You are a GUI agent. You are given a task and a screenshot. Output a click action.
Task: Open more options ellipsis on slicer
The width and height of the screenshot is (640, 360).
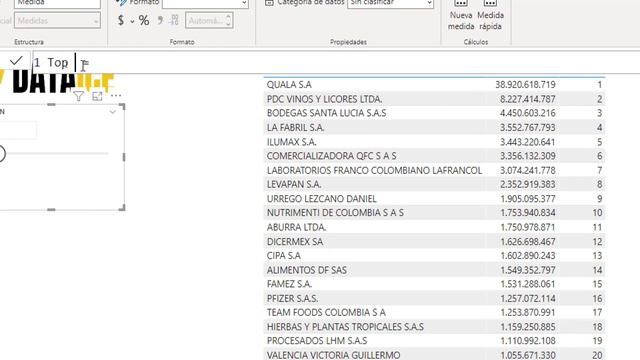(x=116, y=96)
